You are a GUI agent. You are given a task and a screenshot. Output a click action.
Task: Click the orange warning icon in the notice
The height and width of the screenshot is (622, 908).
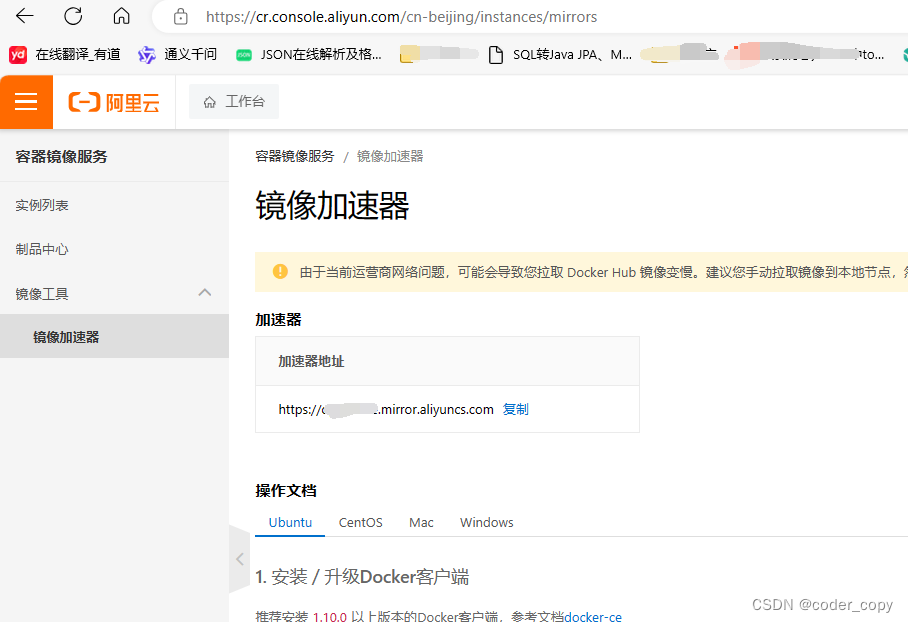280,272
